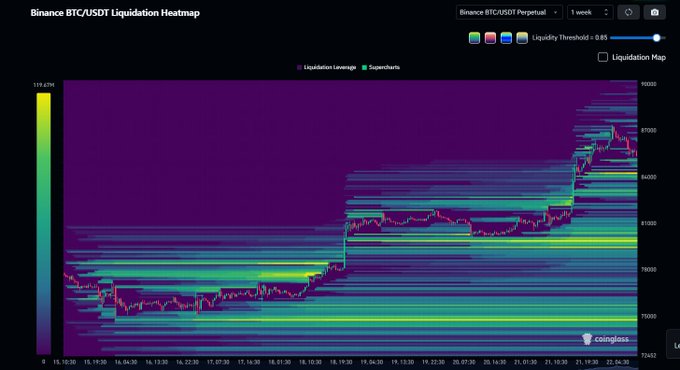Click the Liquidity Threshold = 0.85 label

point(569,38)
